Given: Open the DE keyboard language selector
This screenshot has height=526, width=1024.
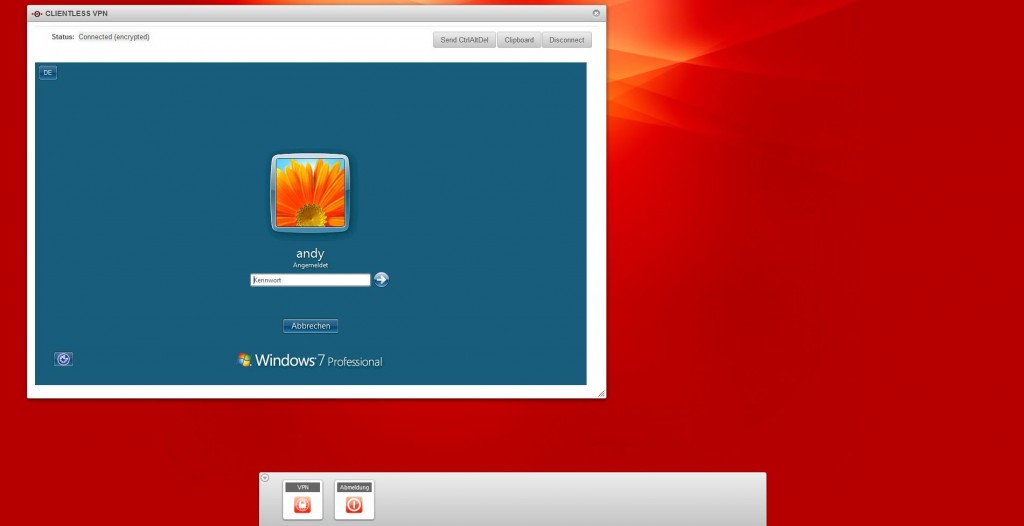Looking at the screenshot, I should 48,72.
